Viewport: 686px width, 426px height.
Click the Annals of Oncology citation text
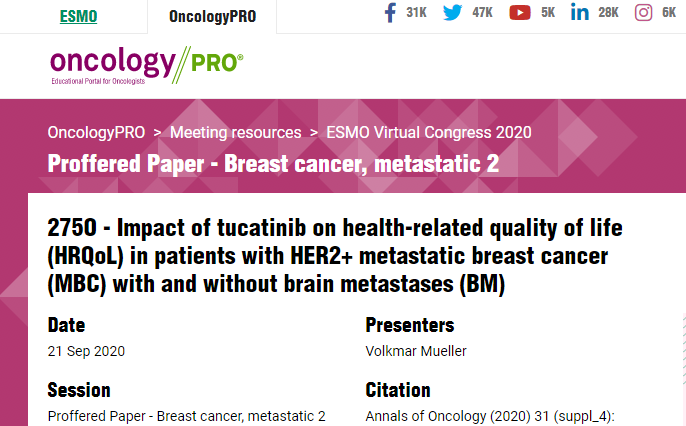[x=490, y=416]
